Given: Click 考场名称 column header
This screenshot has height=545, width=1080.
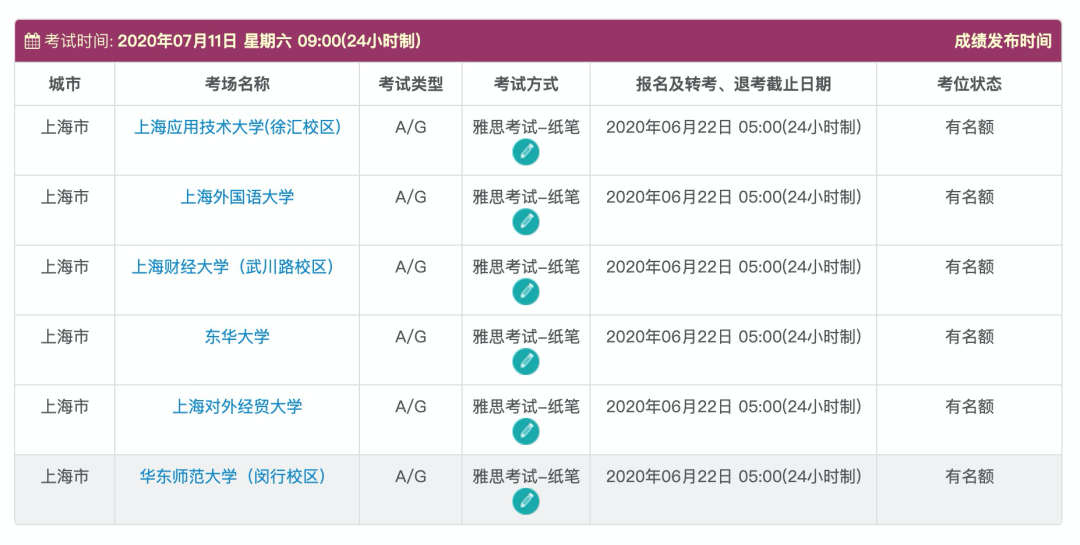Looking at the screenshot, I should pyautogui.click(x=237, y=84).
